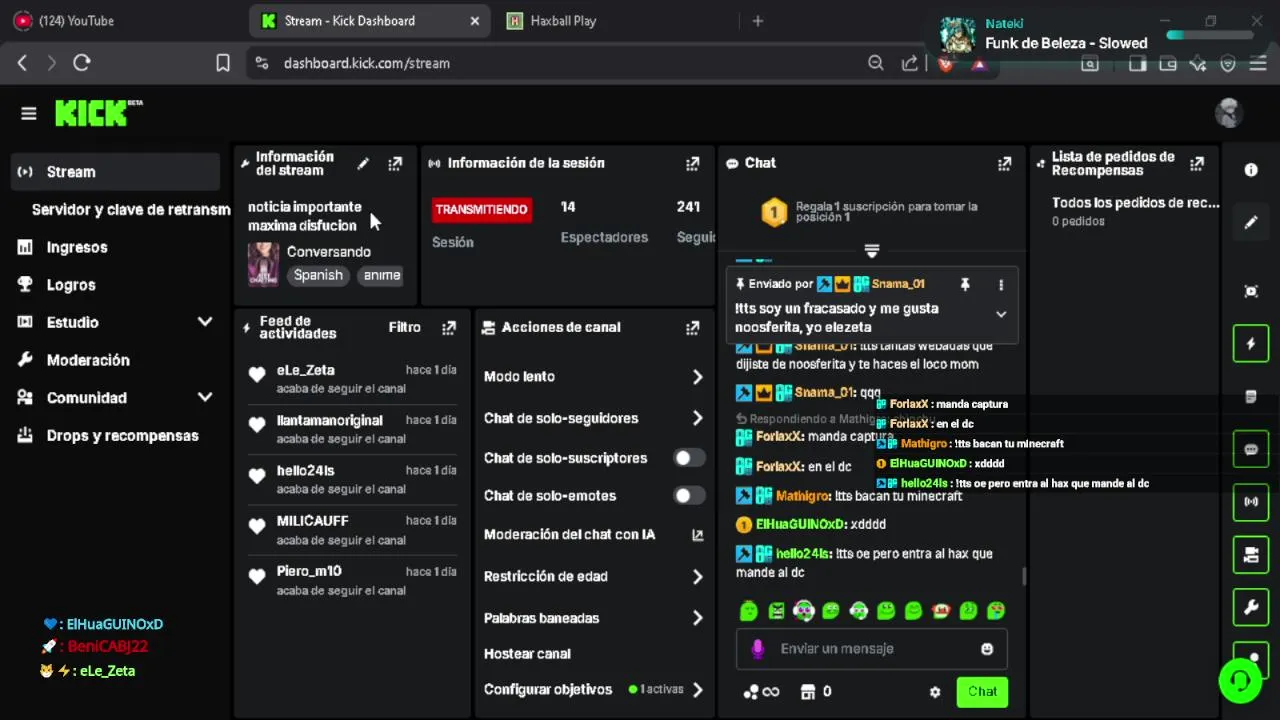Image resolution: width=1280 pixels, height=720 pixels.
Task: Click the lightning bolt icon in the right sidebar
Action: pyautogui.click(x=1251, y=344)
